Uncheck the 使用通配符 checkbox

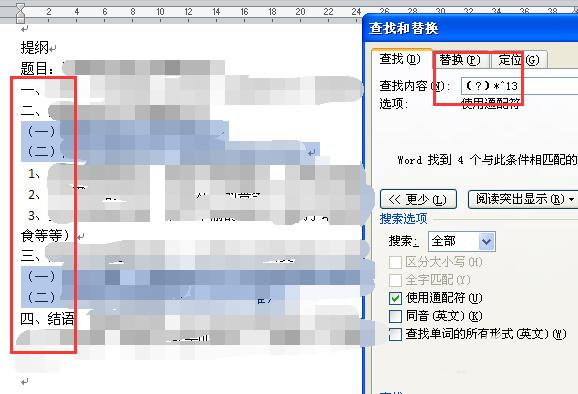coord(395,298)
